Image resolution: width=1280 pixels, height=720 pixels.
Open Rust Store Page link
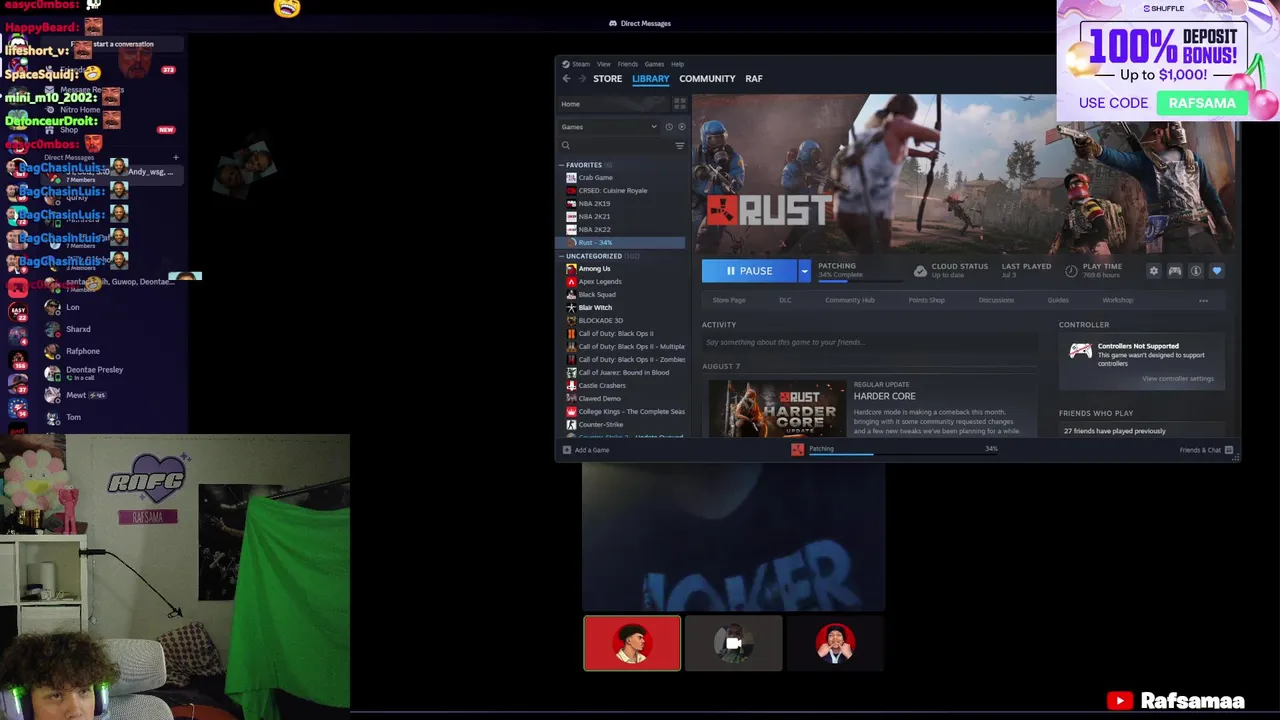coord(729,300)
